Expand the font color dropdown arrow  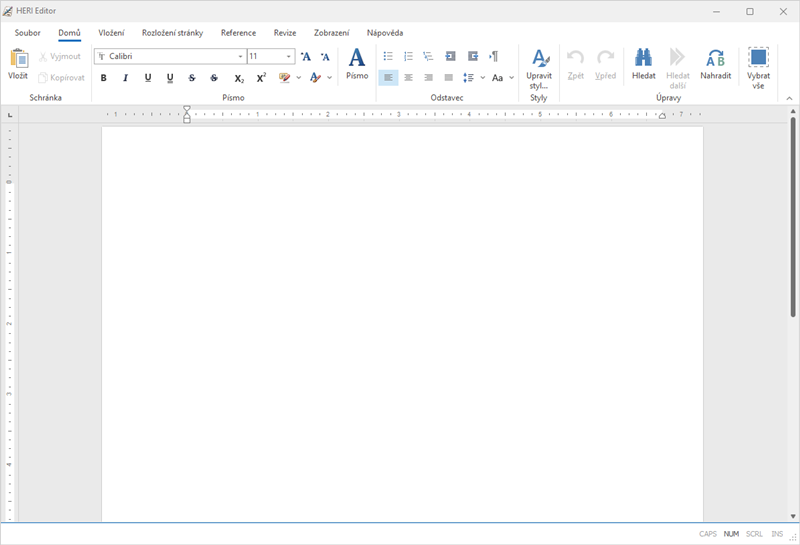330,78
